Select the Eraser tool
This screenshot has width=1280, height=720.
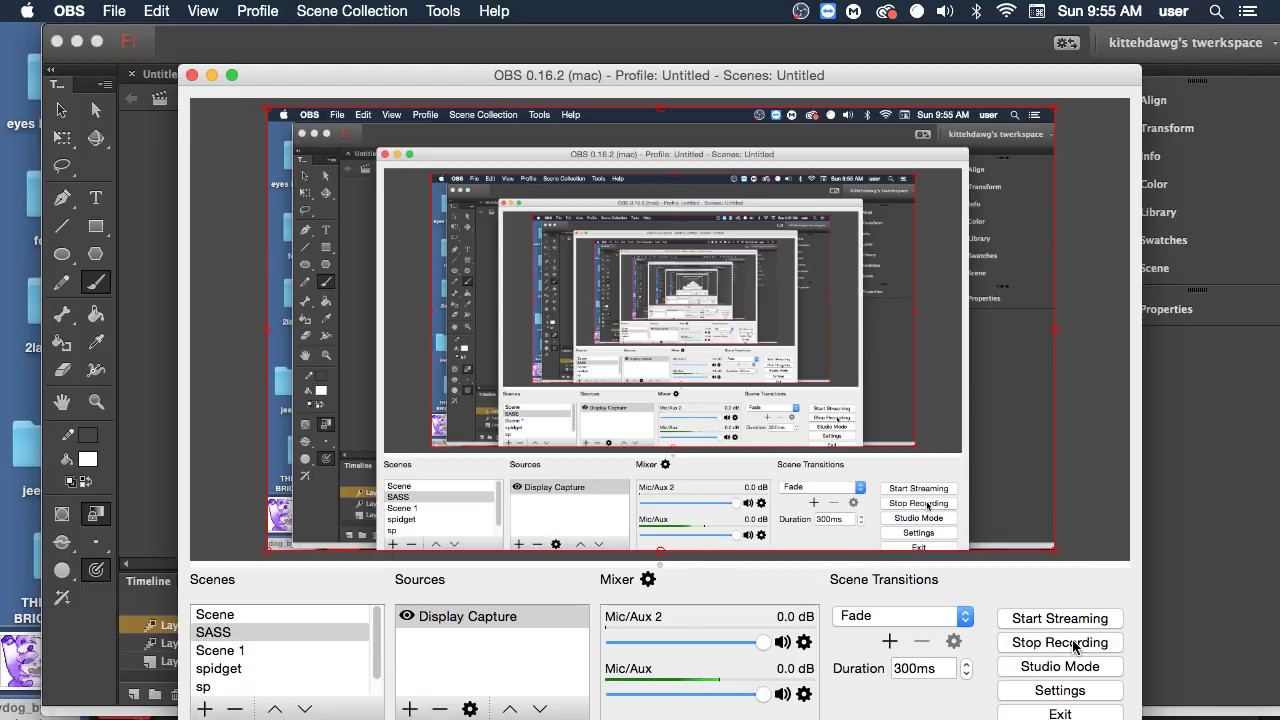[x=62, y=370]
